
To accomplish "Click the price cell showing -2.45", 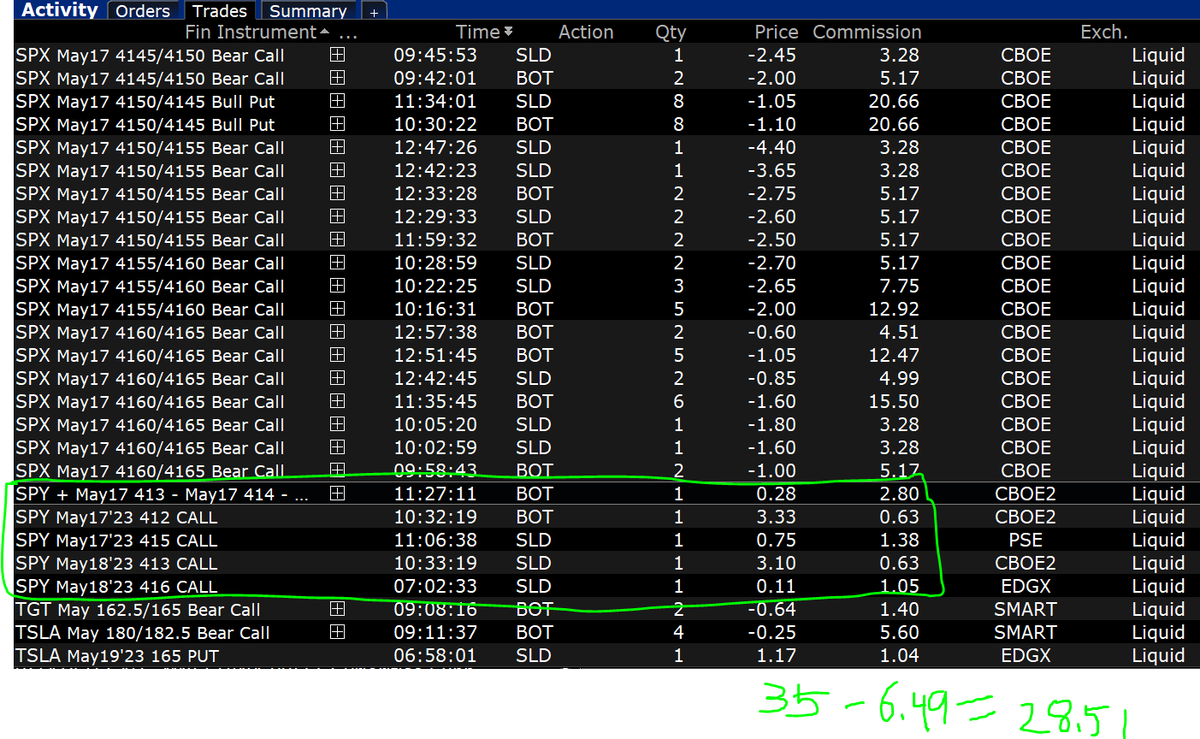I will [x=772, y=56].
